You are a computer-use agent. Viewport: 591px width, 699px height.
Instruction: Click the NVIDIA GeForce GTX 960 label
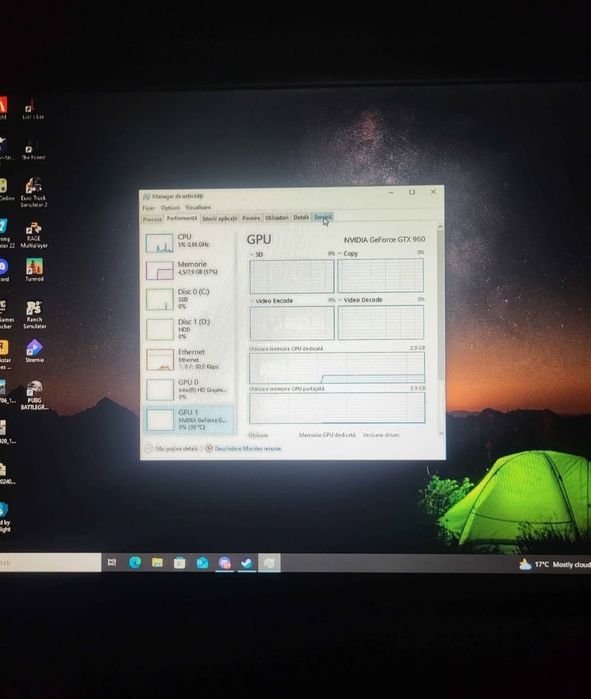(x=384, y=240)
